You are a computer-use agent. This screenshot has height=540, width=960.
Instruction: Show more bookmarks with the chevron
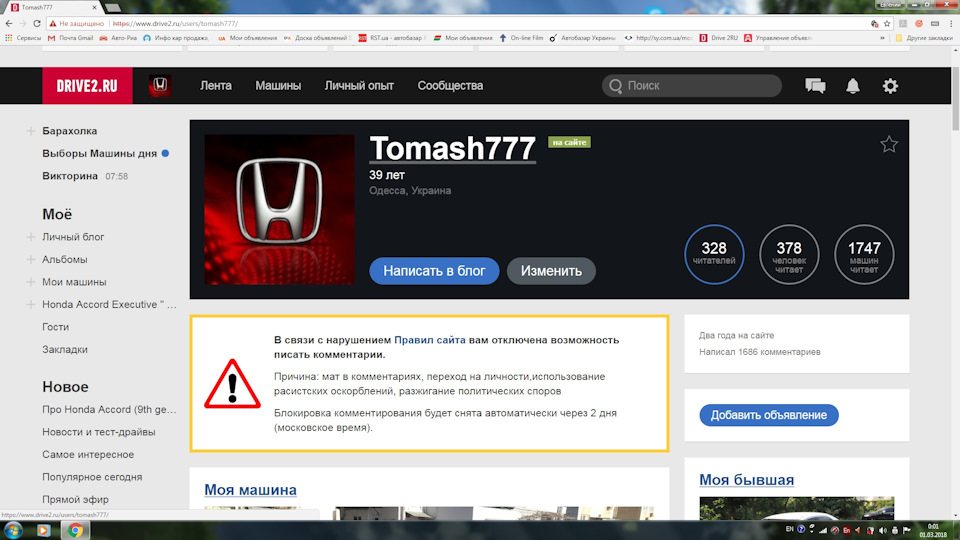pyautogui.click(x=882, y=38)
